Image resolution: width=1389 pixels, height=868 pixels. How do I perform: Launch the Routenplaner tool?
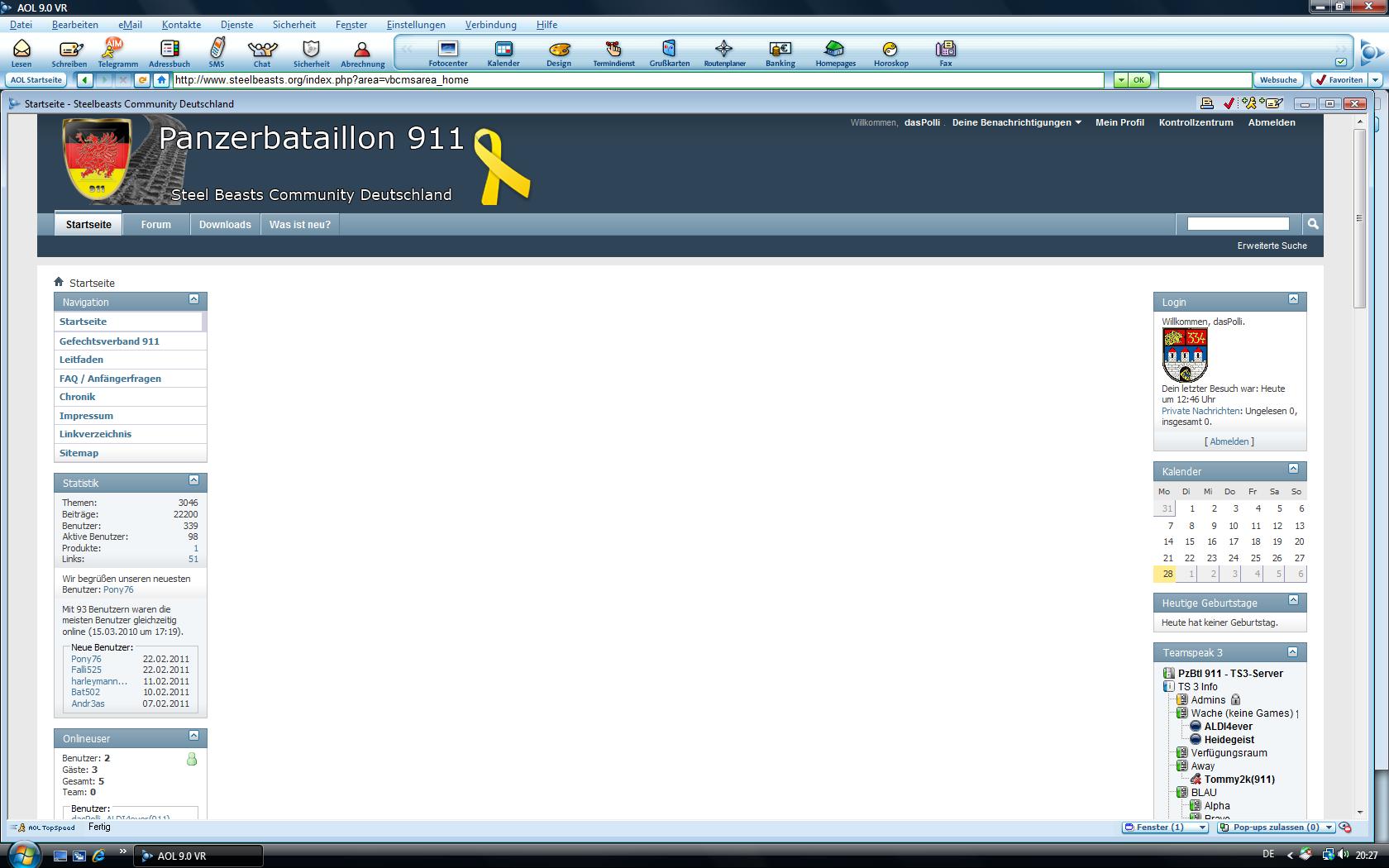[x=724, y=52]
